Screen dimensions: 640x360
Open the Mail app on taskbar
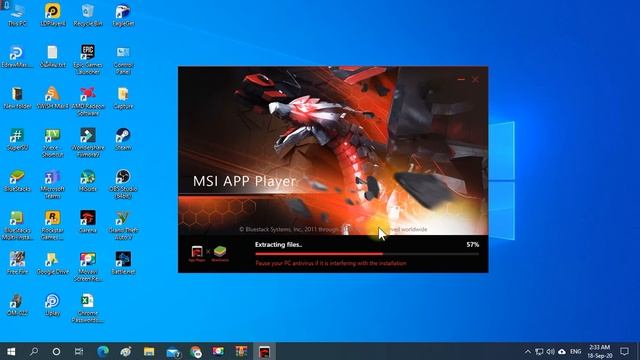[x=173, y=351]
